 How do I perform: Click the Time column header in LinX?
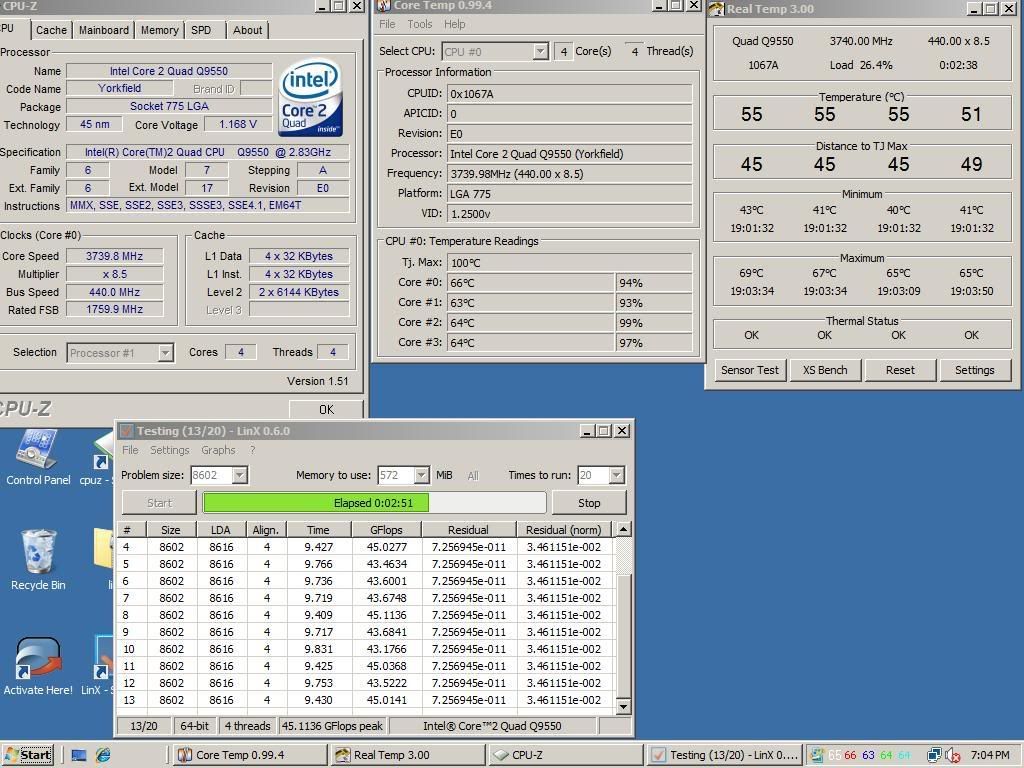point(319,530)
